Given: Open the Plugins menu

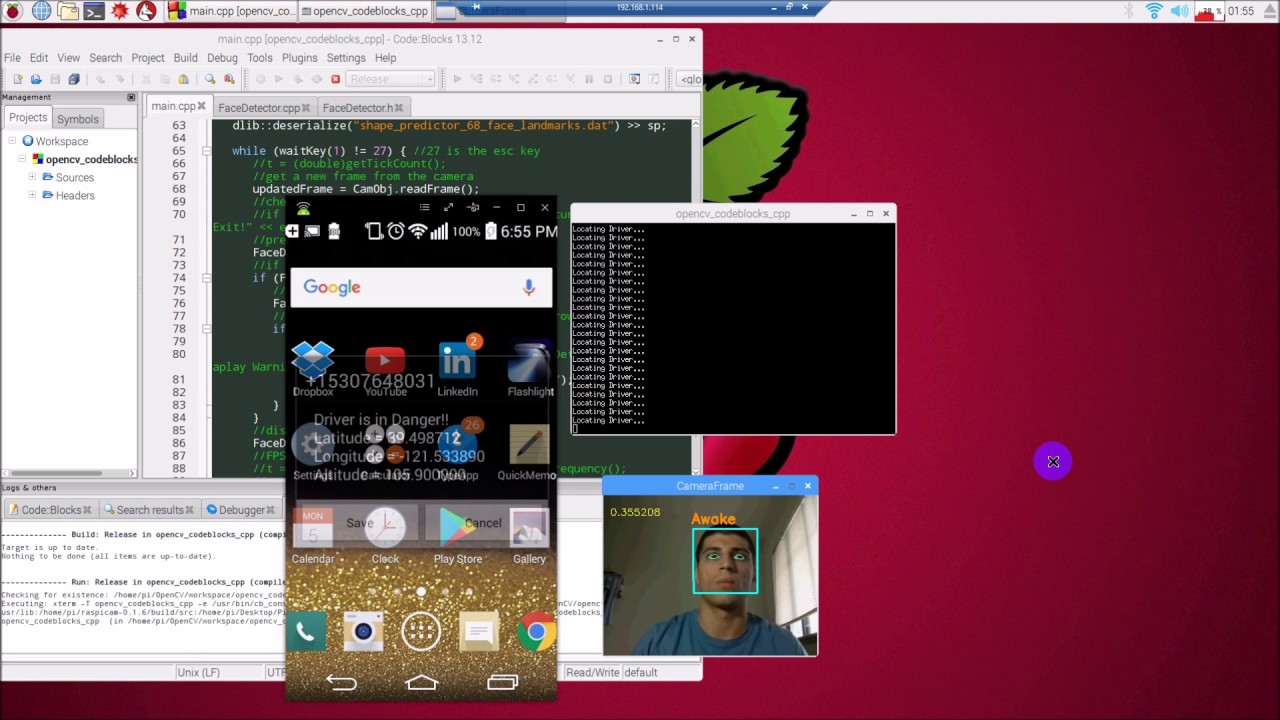Looking at the screenshot, I should (299, 58).
